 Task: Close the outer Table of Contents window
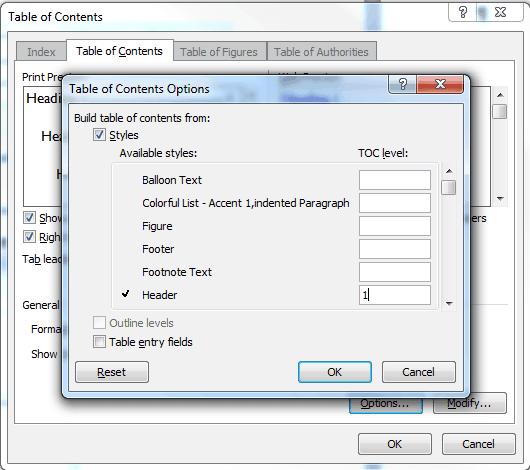coord(500,13)
